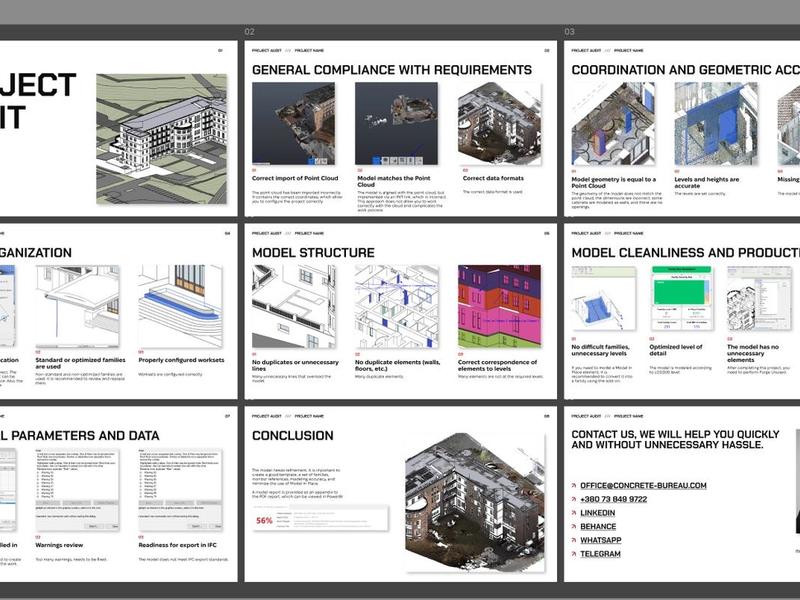
Task: Select the Levels and heights are accurate image
Action: pos(716,123)
